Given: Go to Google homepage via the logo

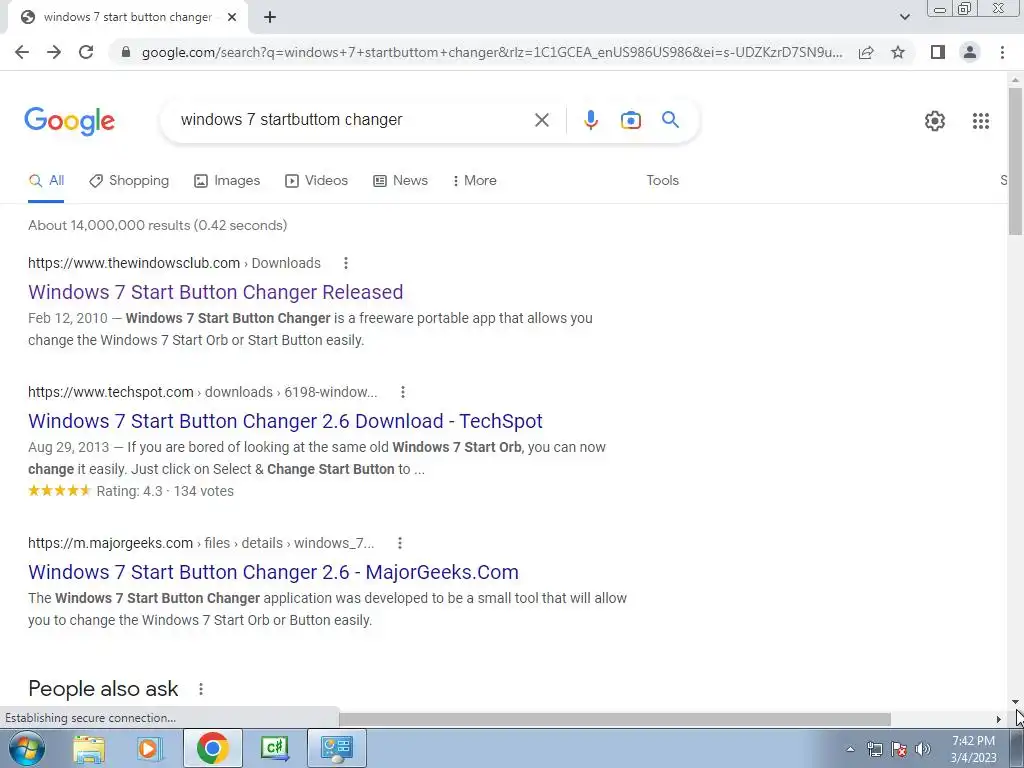Looking at the screenshot, I should (69, 121).
